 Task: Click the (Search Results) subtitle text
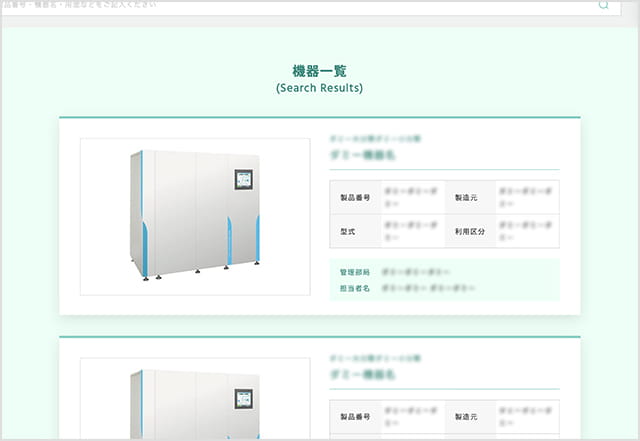point(319,88)
